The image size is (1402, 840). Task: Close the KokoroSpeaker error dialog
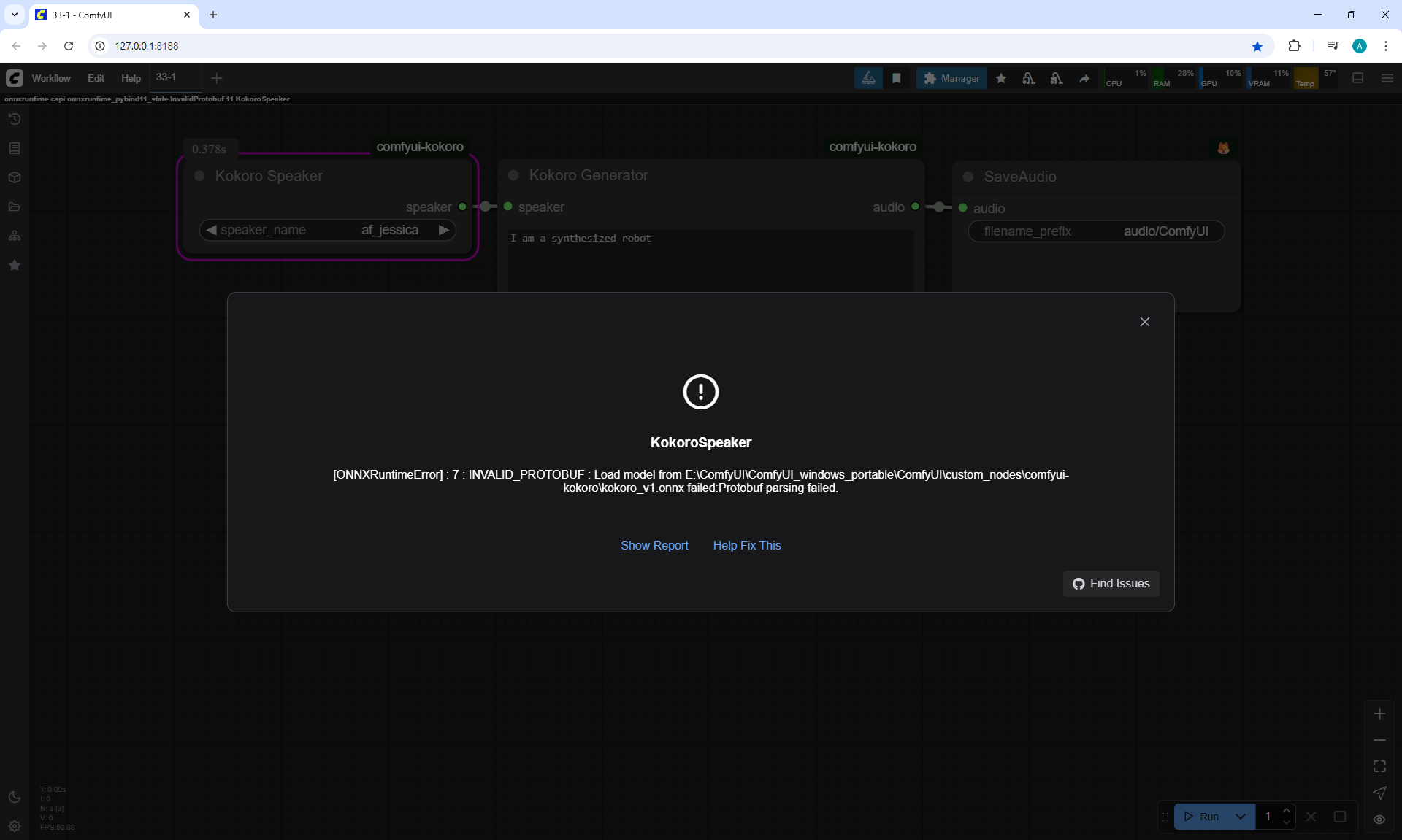coord(1144,322)
